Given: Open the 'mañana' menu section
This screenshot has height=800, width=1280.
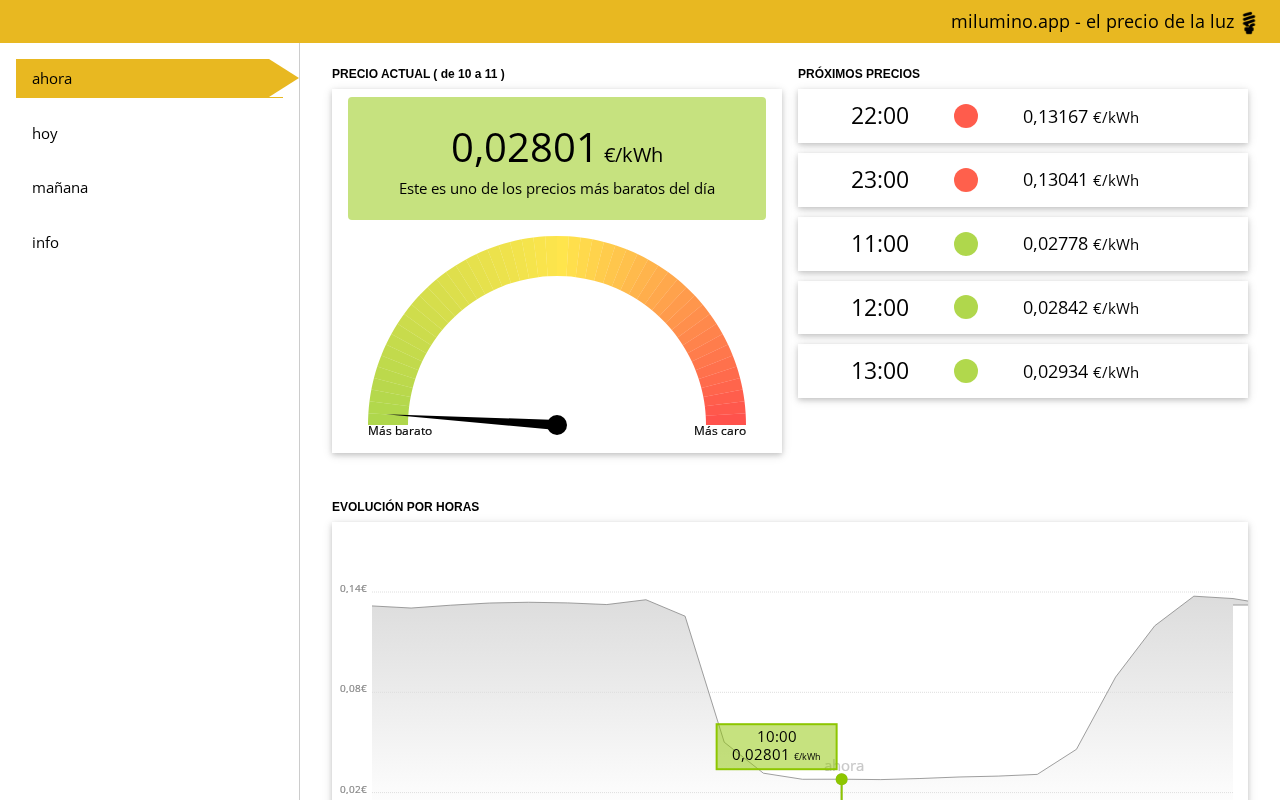Looking at the screenshot, I should (x=60, y=187).
